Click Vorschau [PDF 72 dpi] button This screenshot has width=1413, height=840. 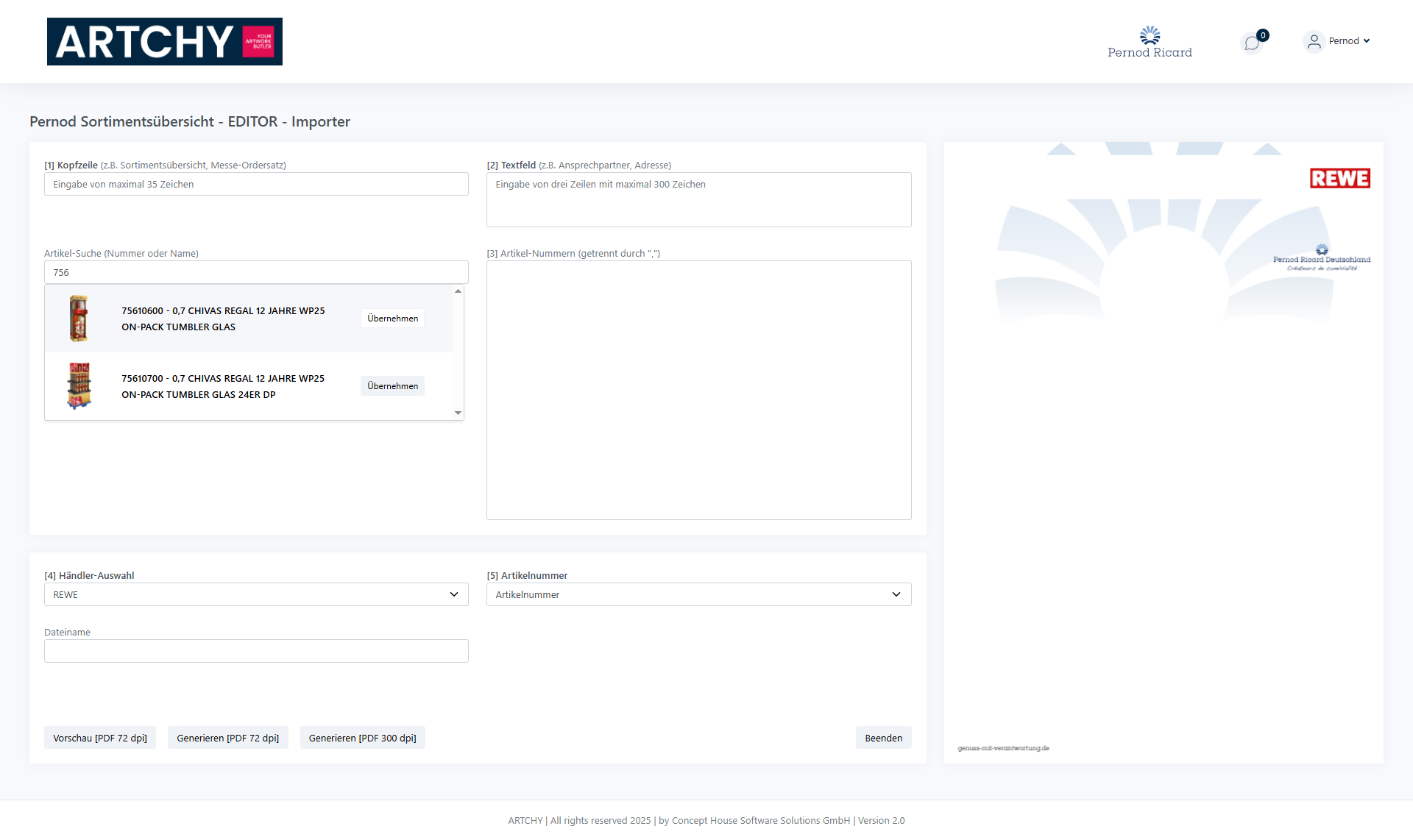point(100,738)
